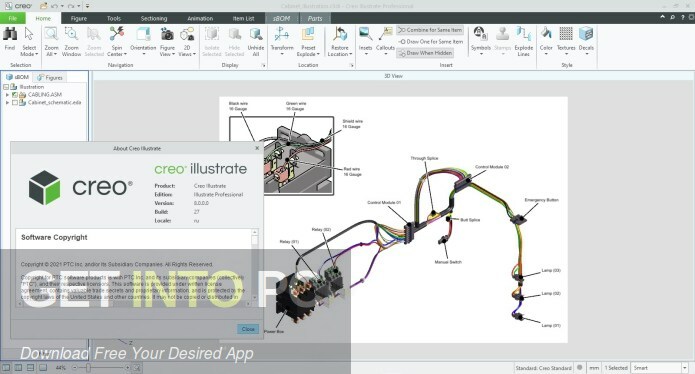Click the 1 Selected status indicator
The width and height of the screenshot is (695, 374).
click(x=616, y=368)
